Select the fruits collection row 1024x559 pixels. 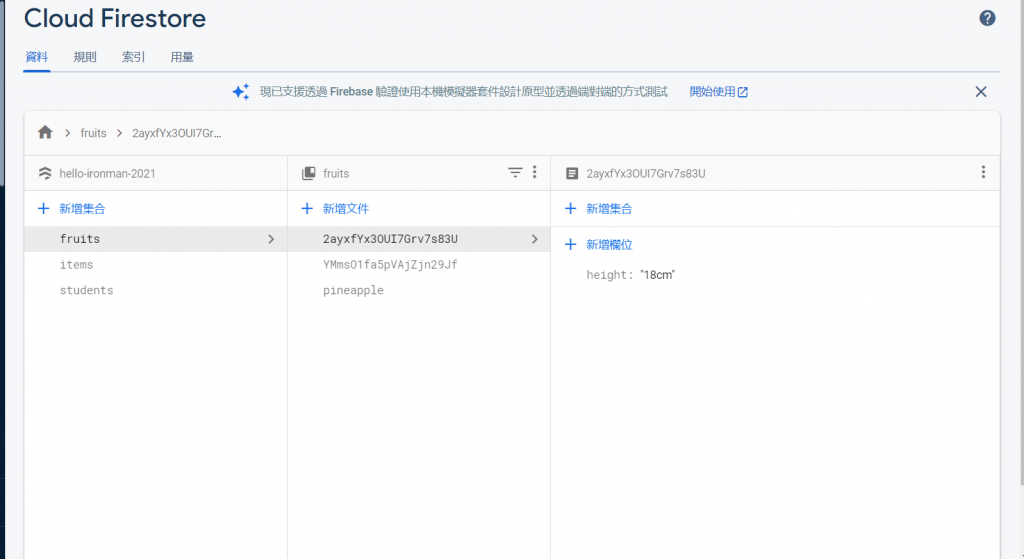pyautogui.click(x=155, y=239)
